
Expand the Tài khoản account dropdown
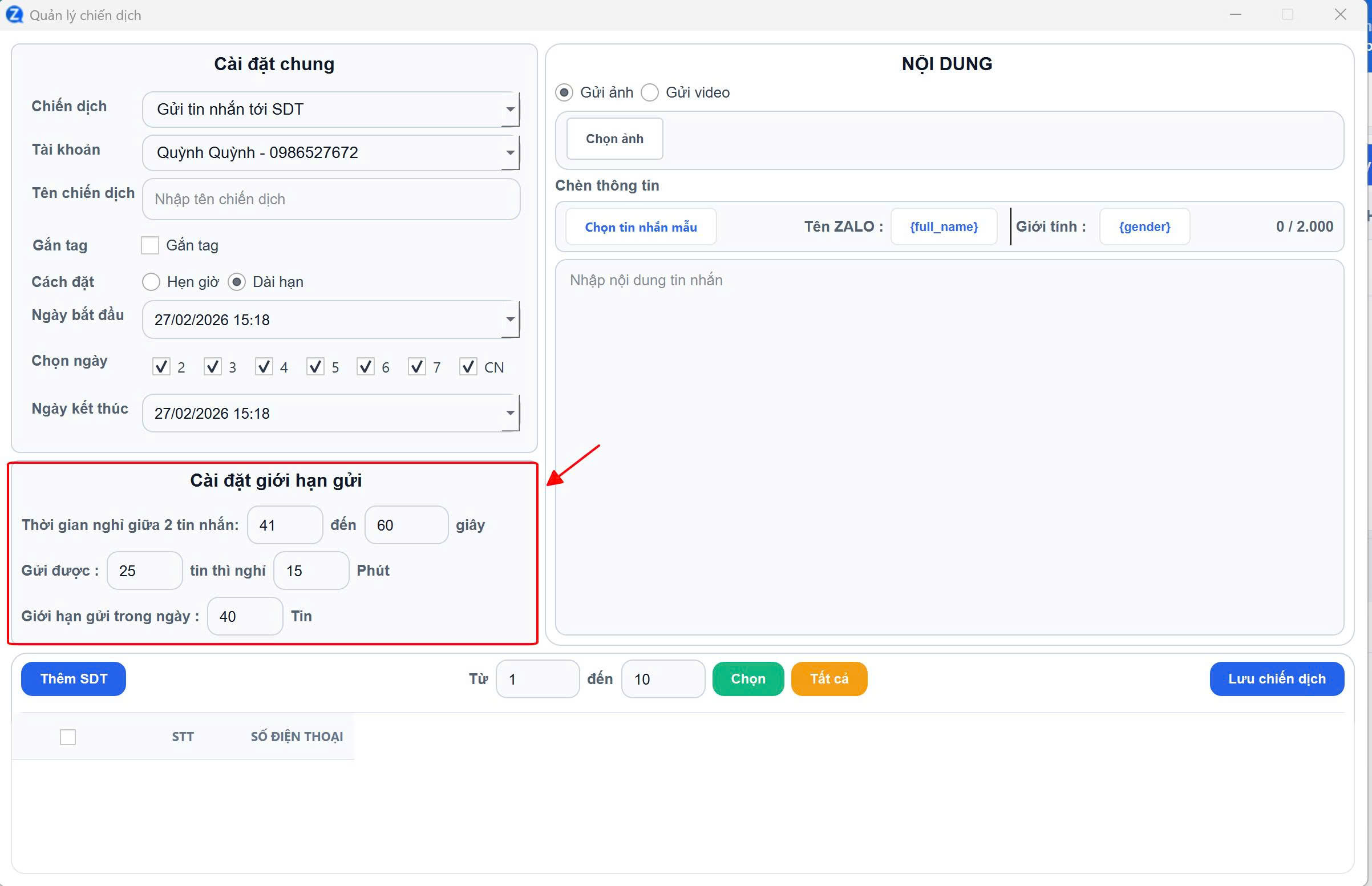(x=509, y=153)
